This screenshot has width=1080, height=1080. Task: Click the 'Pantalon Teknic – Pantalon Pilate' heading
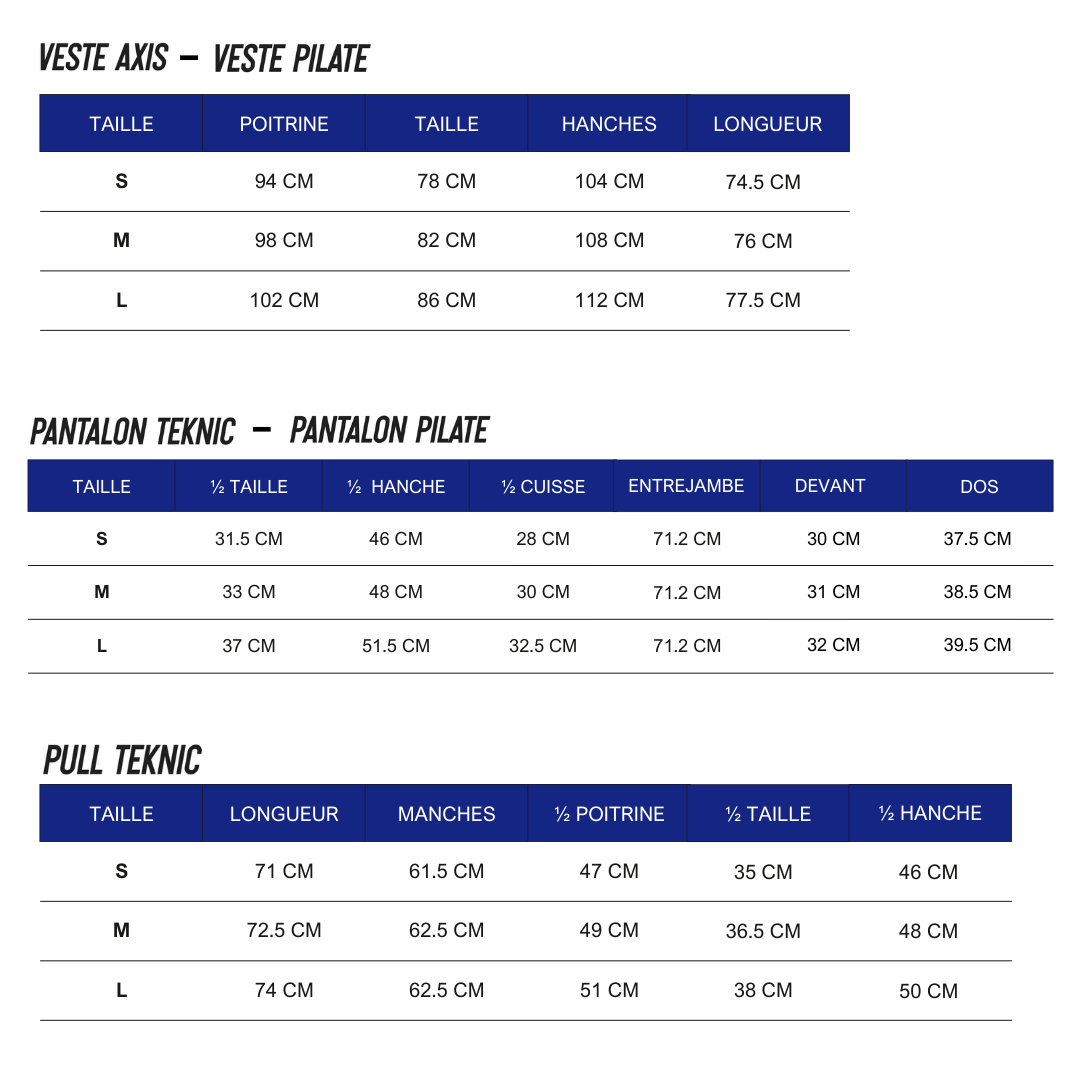tap(259, 431)
